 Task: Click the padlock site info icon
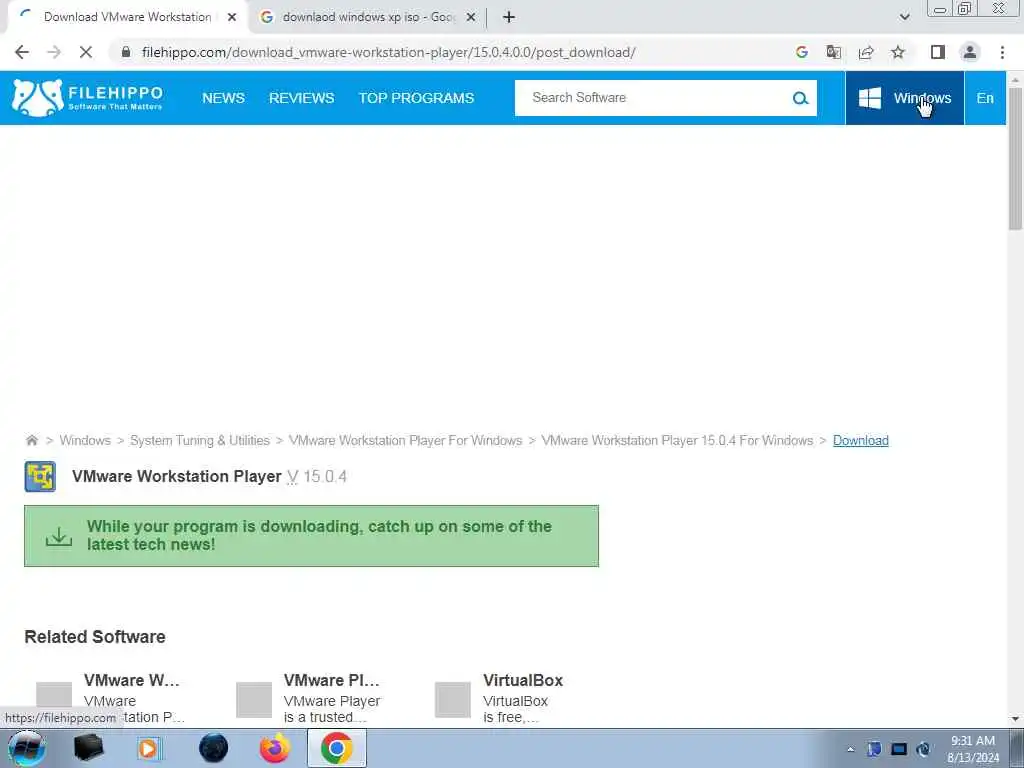(126, 52)
